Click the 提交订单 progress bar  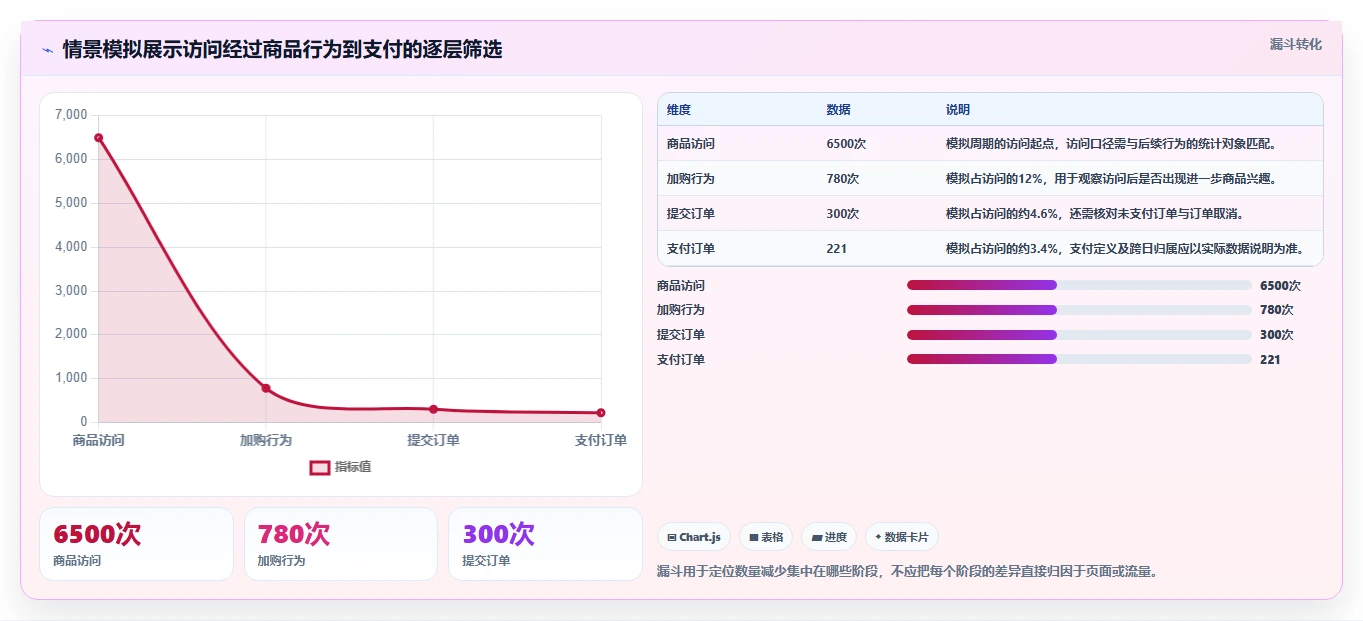coord(1079,335)
